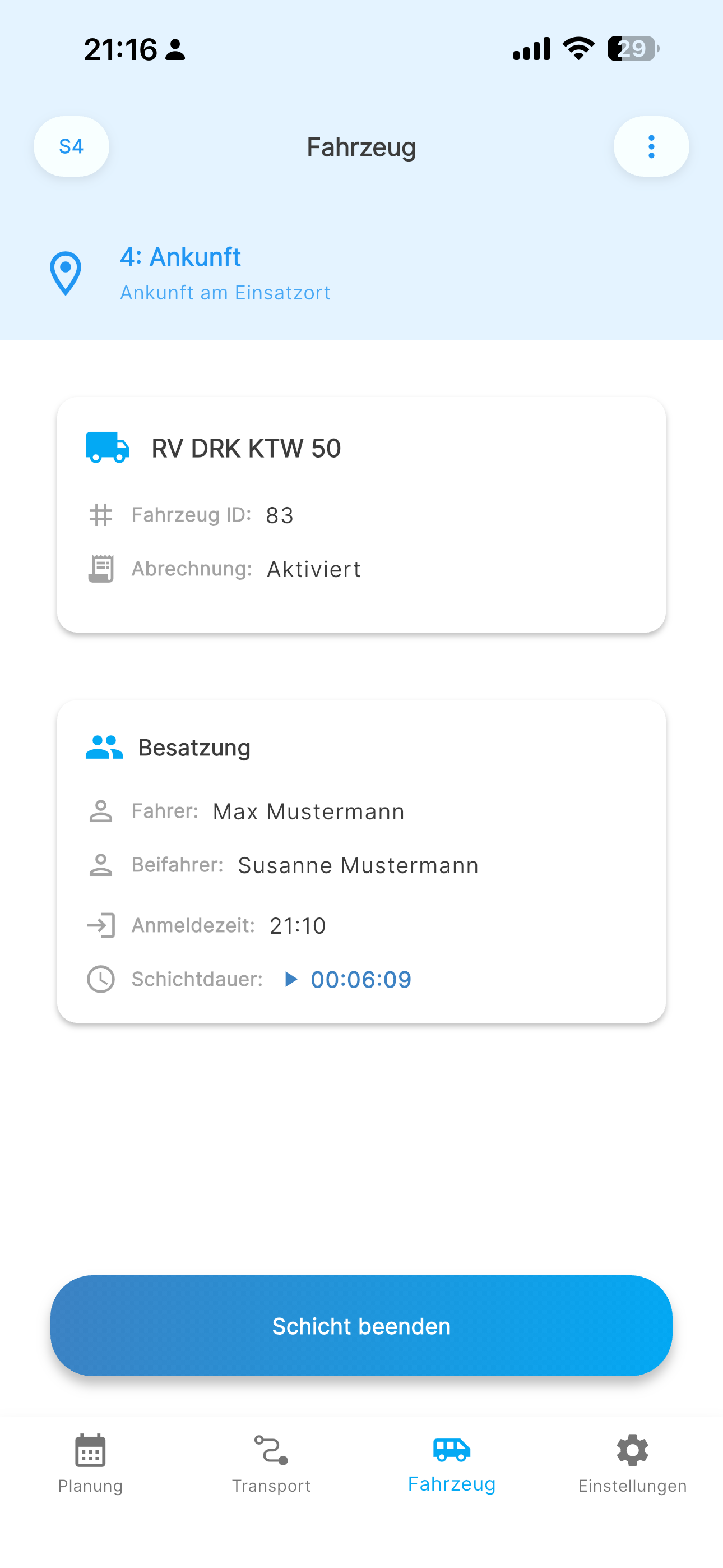
Task: Click the Anmeldezeit login arrow icon
Action: click(x=100, y=925)
